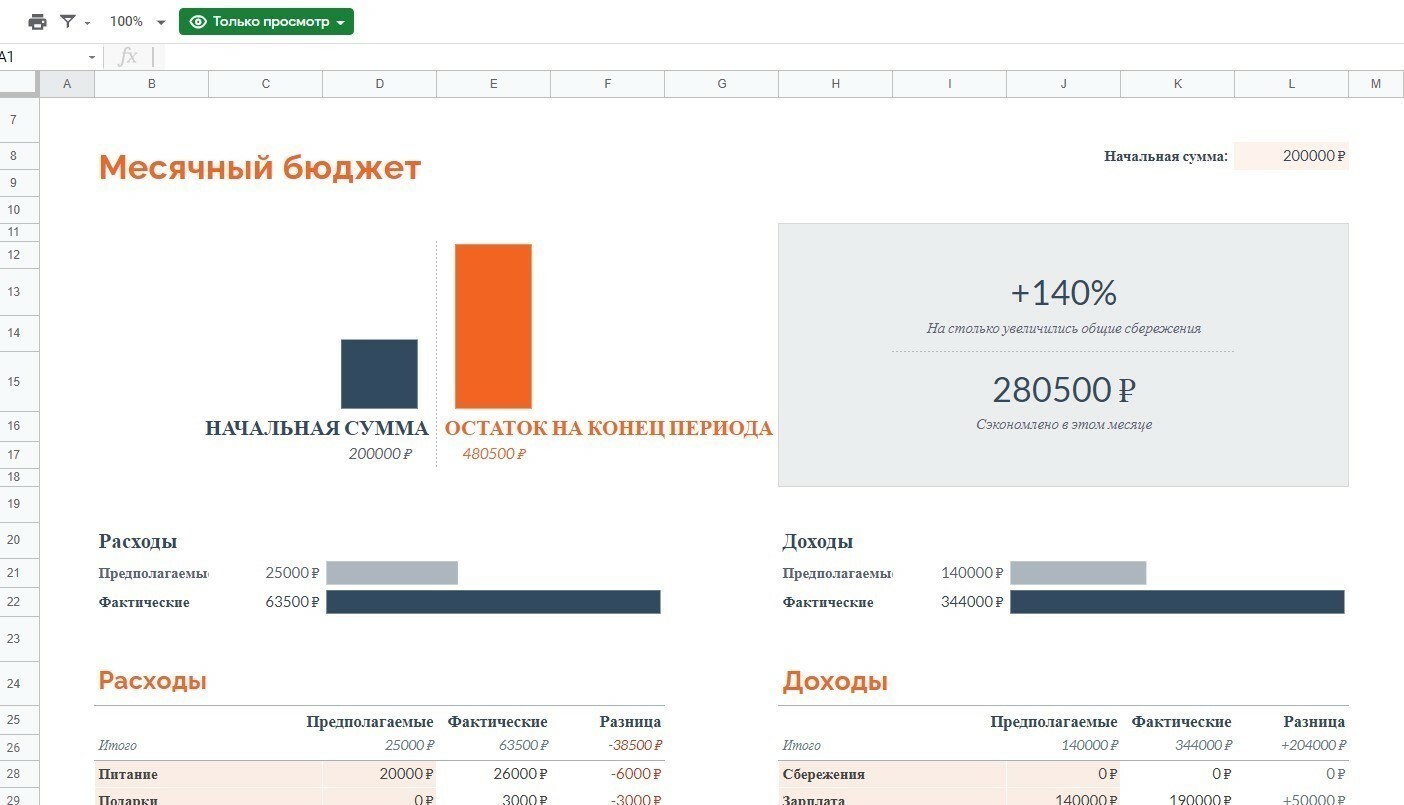Viewport: 1404px width, 805px height.
Task: Select row 7 header
Action: tap(19, 120)
